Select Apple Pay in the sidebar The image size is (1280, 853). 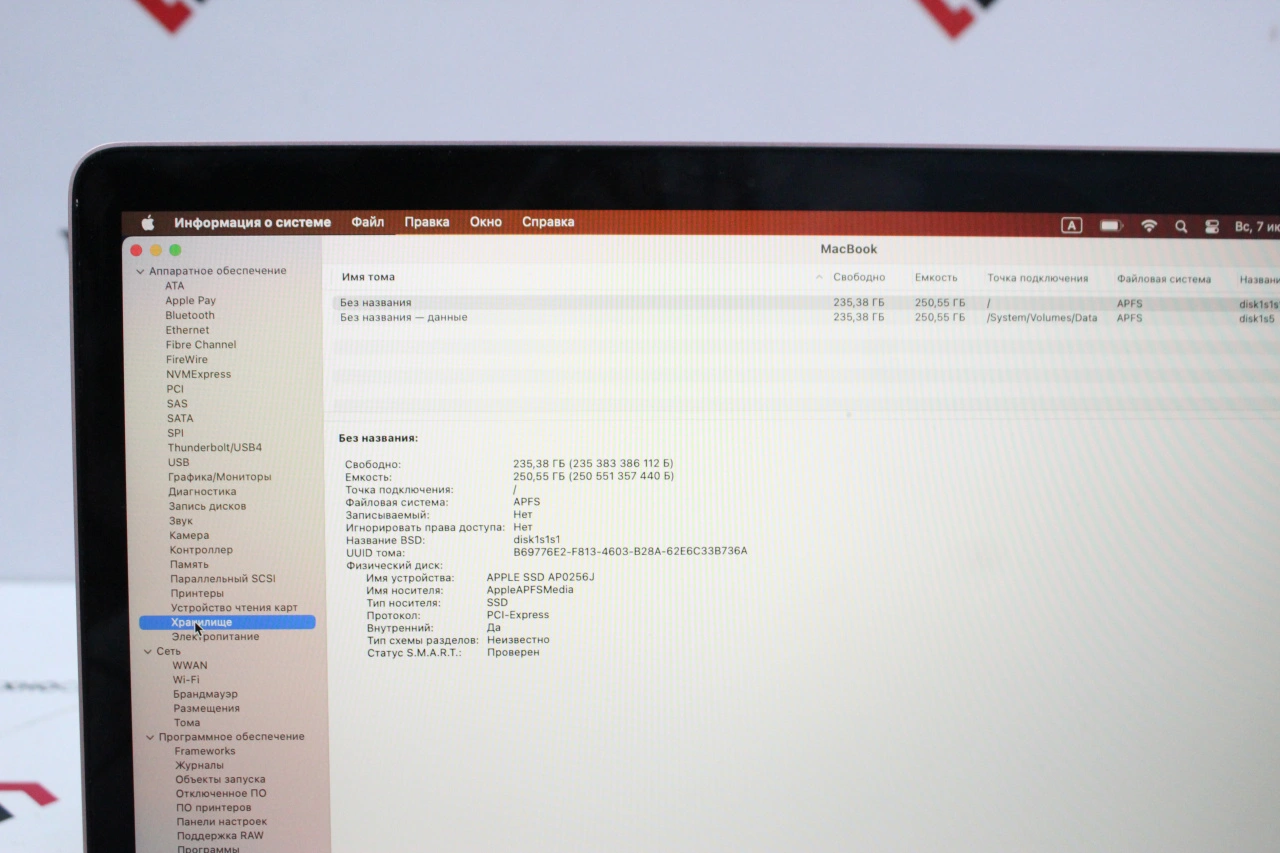[x=191, y=300]
